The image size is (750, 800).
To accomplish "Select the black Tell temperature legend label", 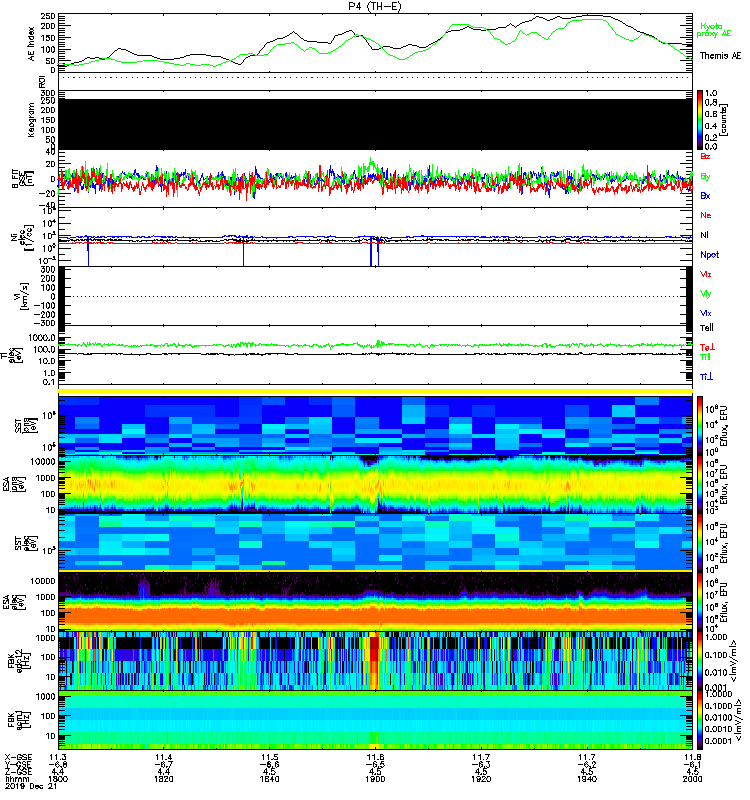I will tap(707, 328).
